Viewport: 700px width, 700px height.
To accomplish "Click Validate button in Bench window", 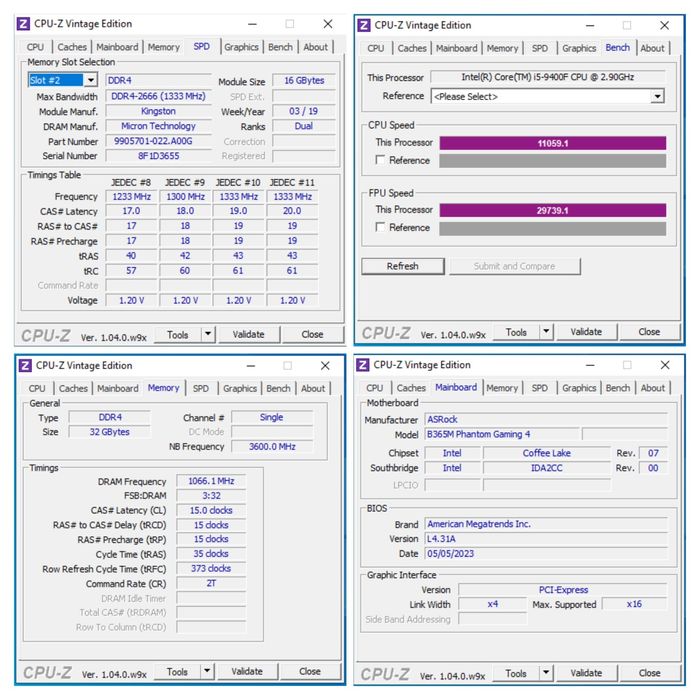I will (x=586, y=332).
